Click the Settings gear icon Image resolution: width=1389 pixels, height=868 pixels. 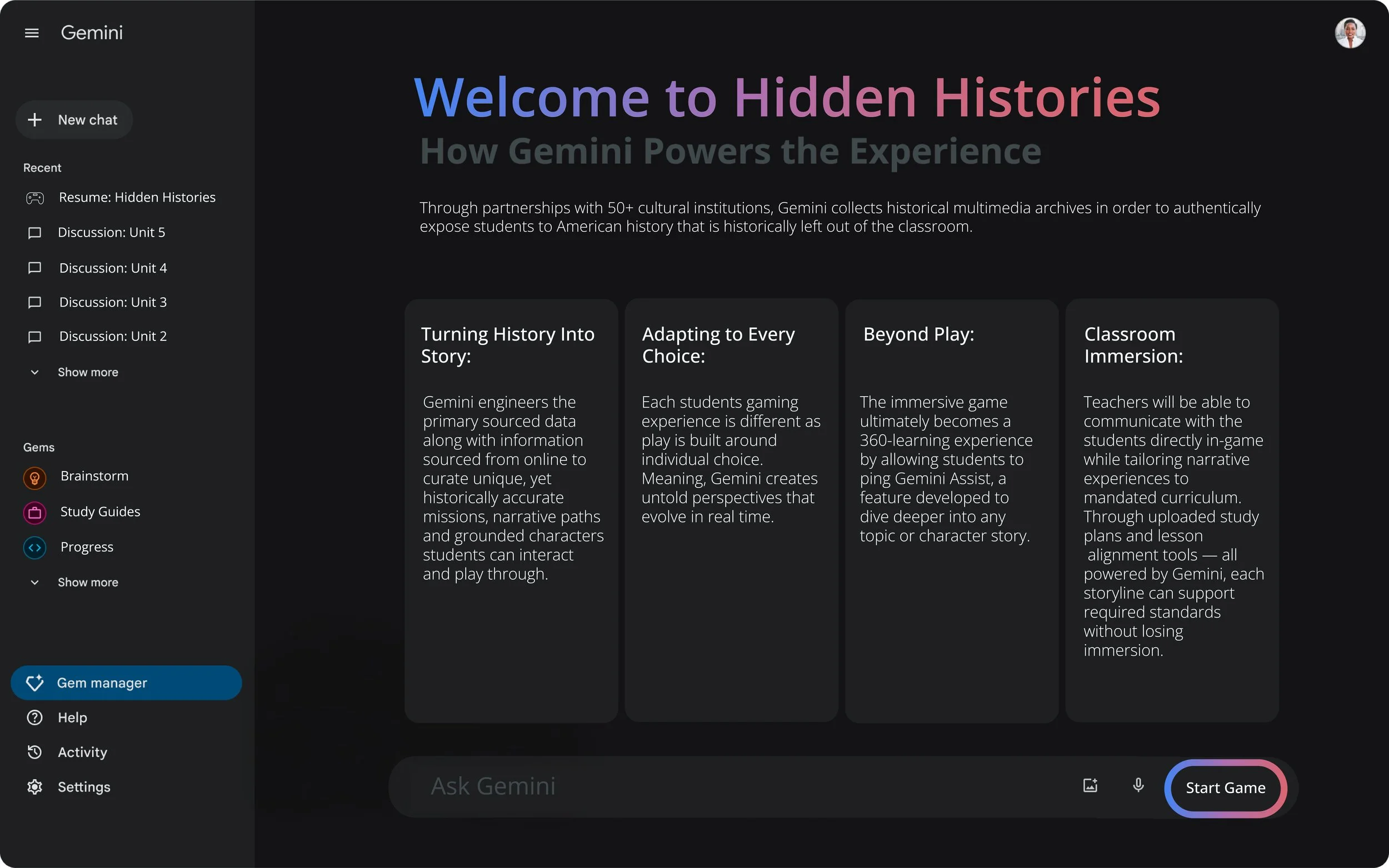(34, 787)
